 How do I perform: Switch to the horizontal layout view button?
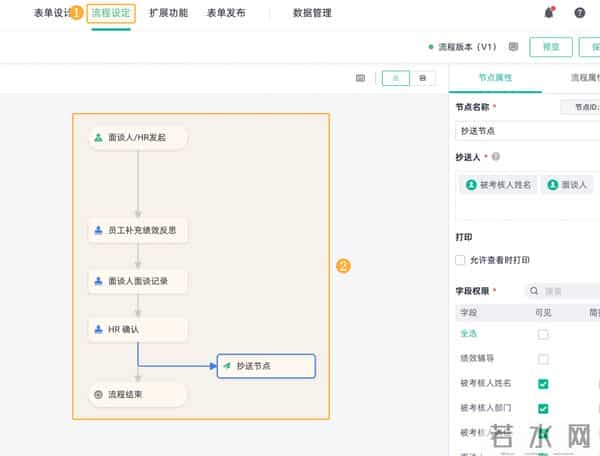(422, 78)
